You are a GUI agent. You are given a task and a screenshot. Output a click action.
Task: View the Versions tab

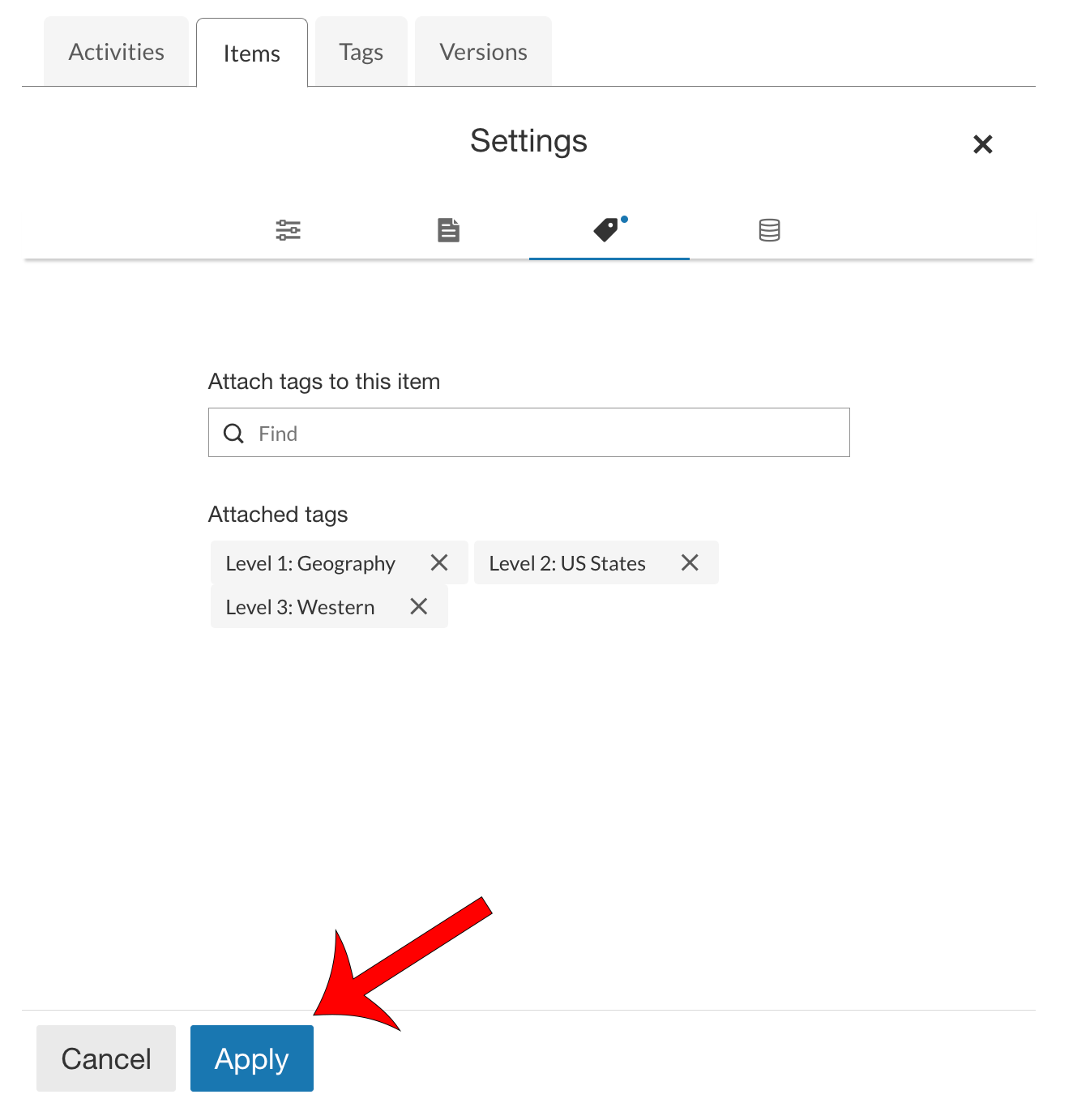pyautogui.click(x=482, y=51)
